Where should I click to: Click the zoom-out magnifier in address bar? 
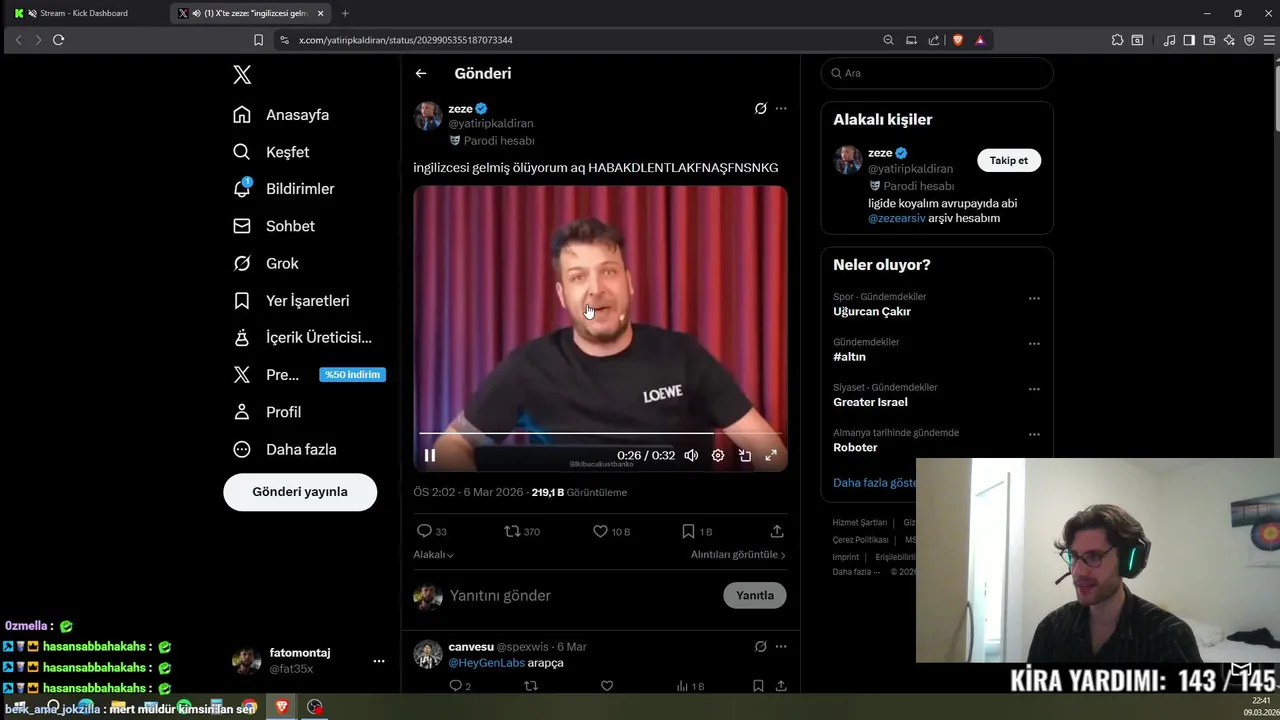tap(888, 40)
